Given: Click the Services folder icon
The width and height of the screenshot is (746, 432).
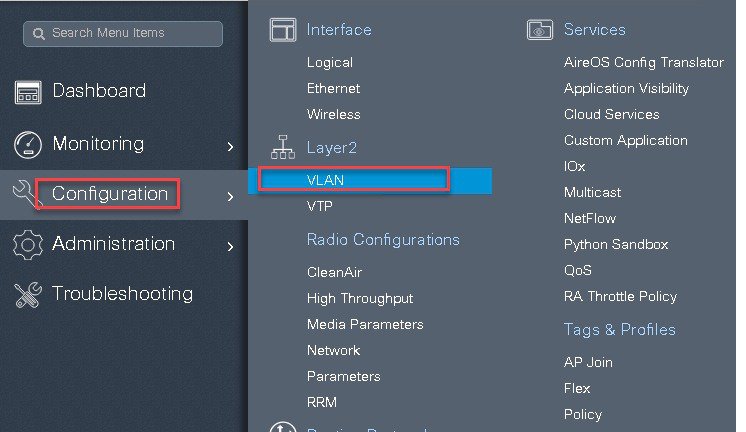Looking at the screenshot, I should pos(540,29).
